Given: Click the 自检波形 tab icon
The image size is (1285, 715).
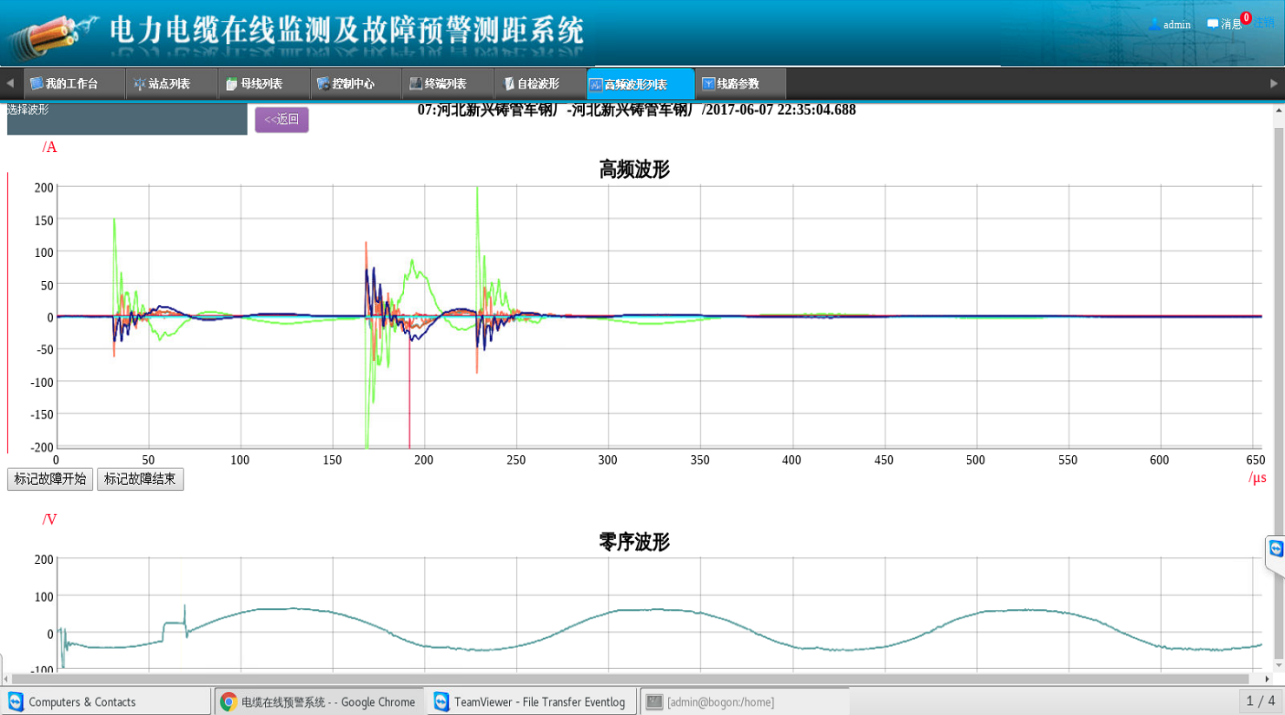Looking at the screenshot, I should 509,84.
